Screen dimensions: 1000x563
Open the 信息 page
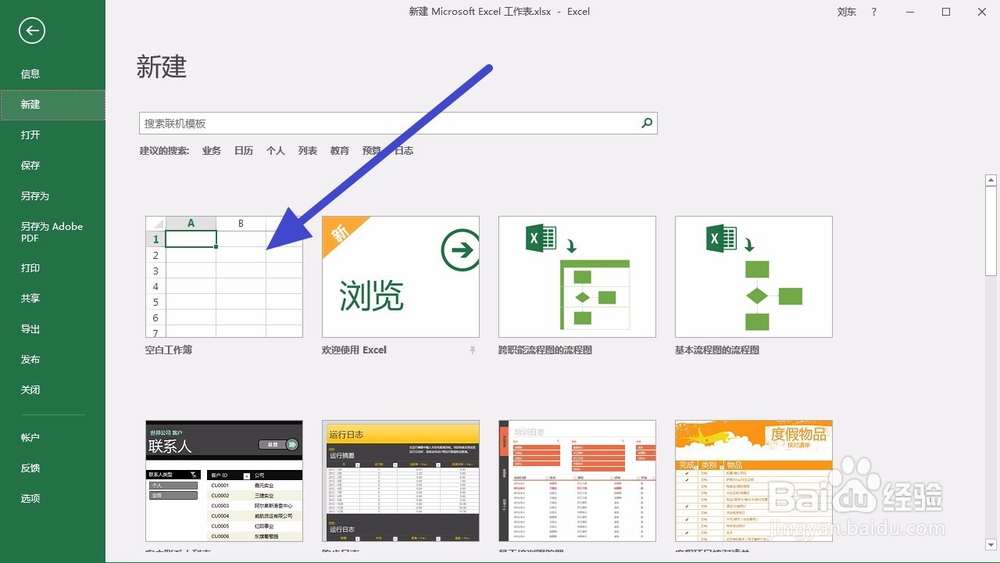(x=30, y=74)
